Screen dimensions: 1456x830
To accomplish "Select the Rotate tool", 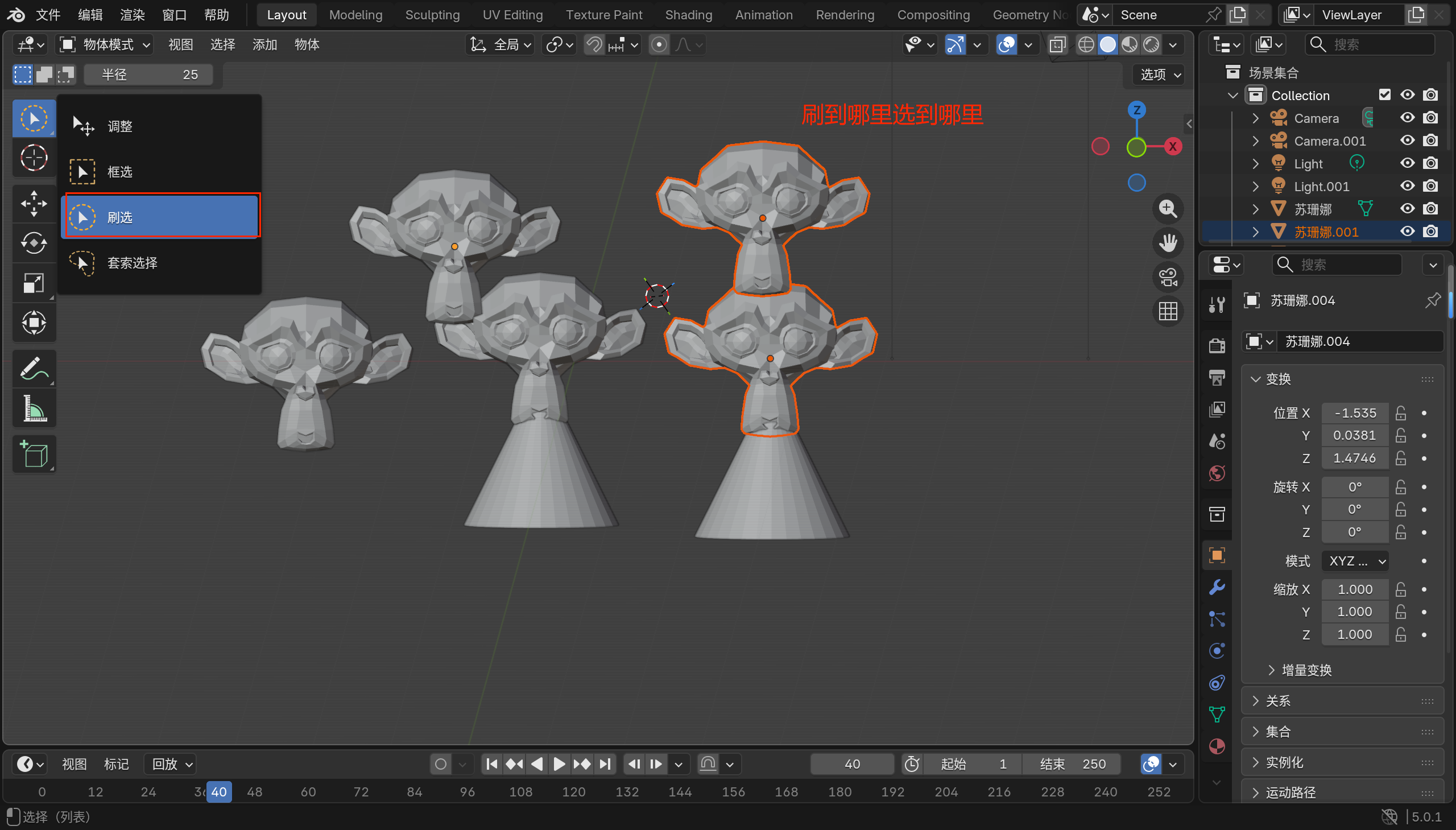I will tap(34, 243).
